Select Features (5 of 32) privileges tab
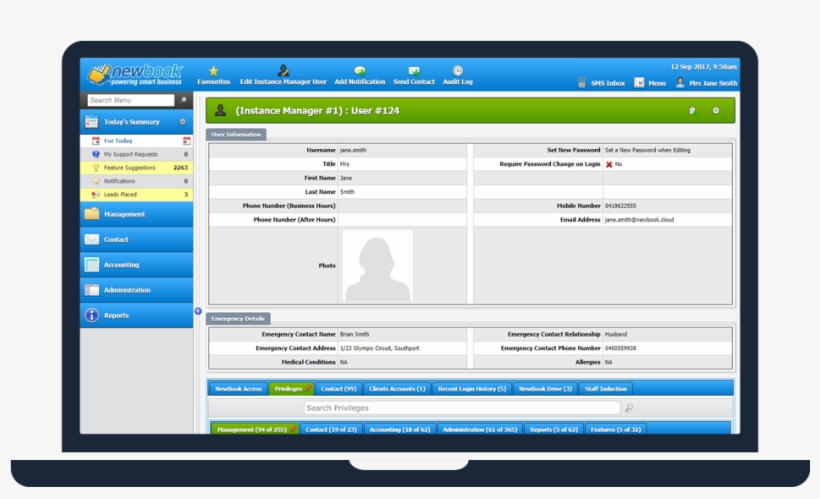Image resolution: width=820 pixels, height=499 pixels. click(x=616, y=429)
